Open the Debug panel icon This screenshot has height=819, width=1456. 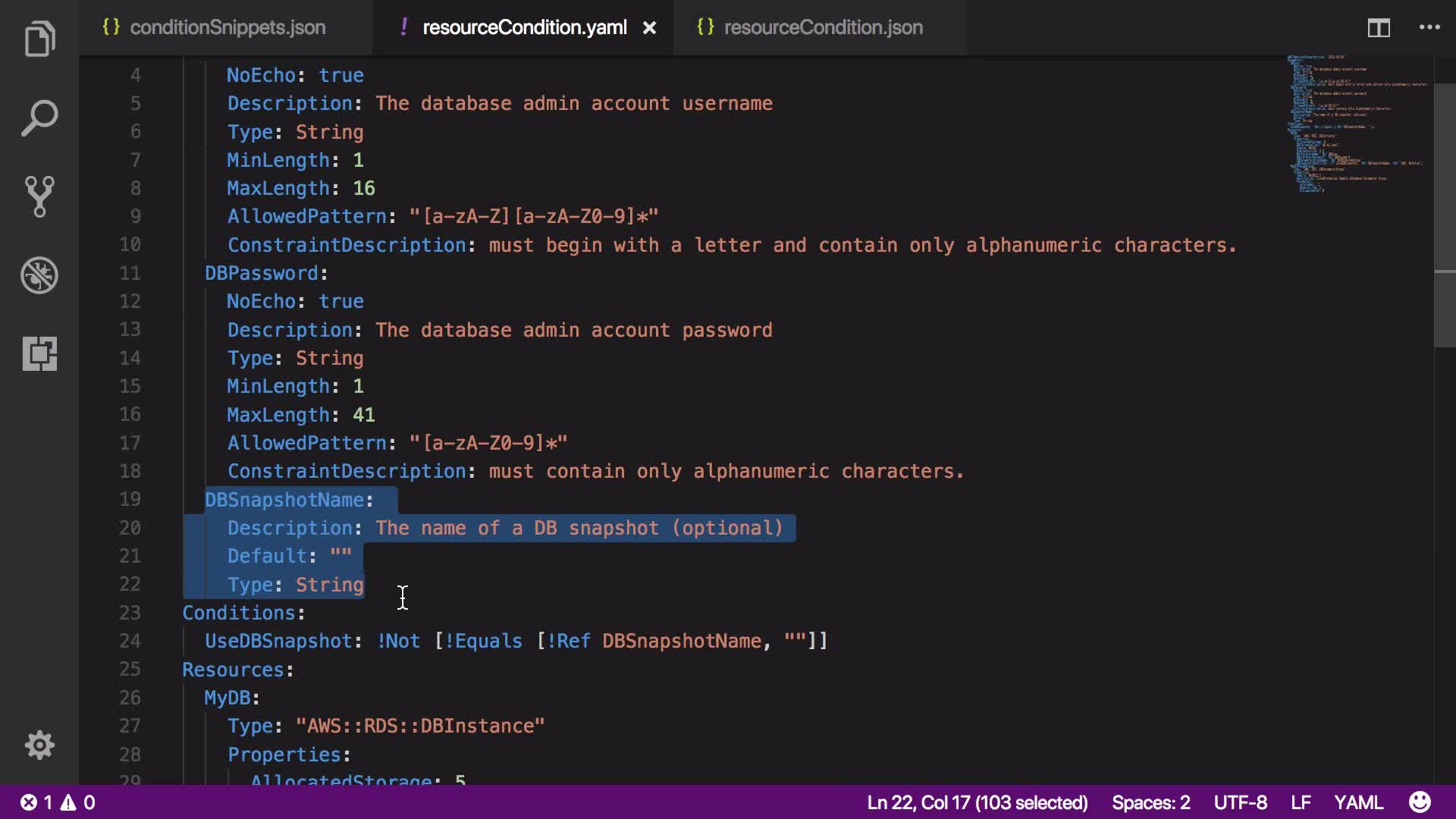click(39, 275)
